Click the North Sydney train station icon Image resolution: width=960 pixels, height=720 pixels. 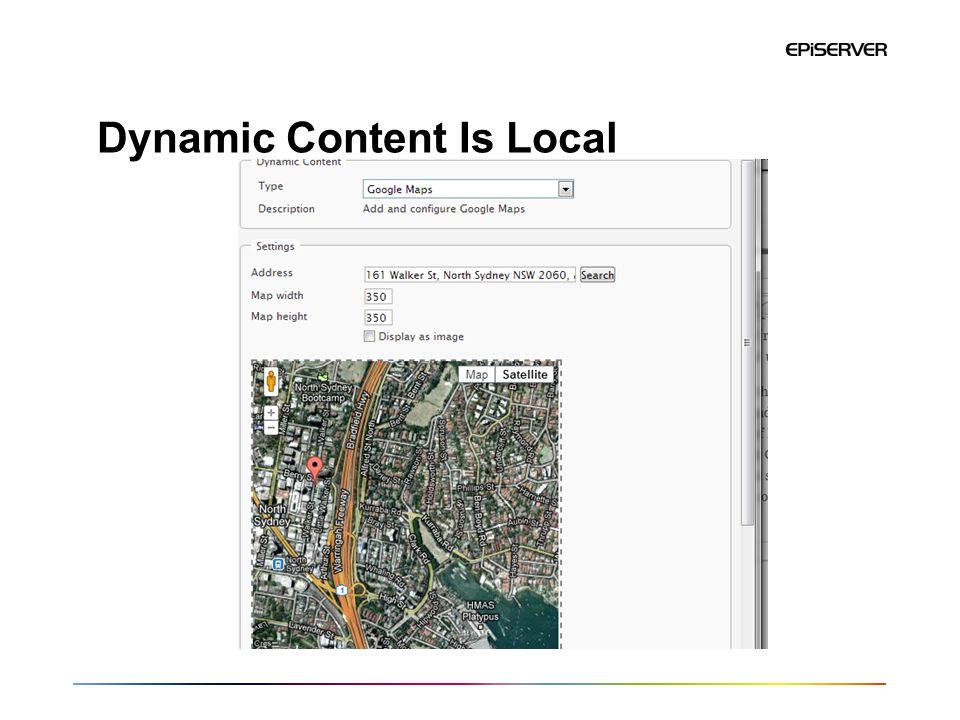(x=278, y=564)
